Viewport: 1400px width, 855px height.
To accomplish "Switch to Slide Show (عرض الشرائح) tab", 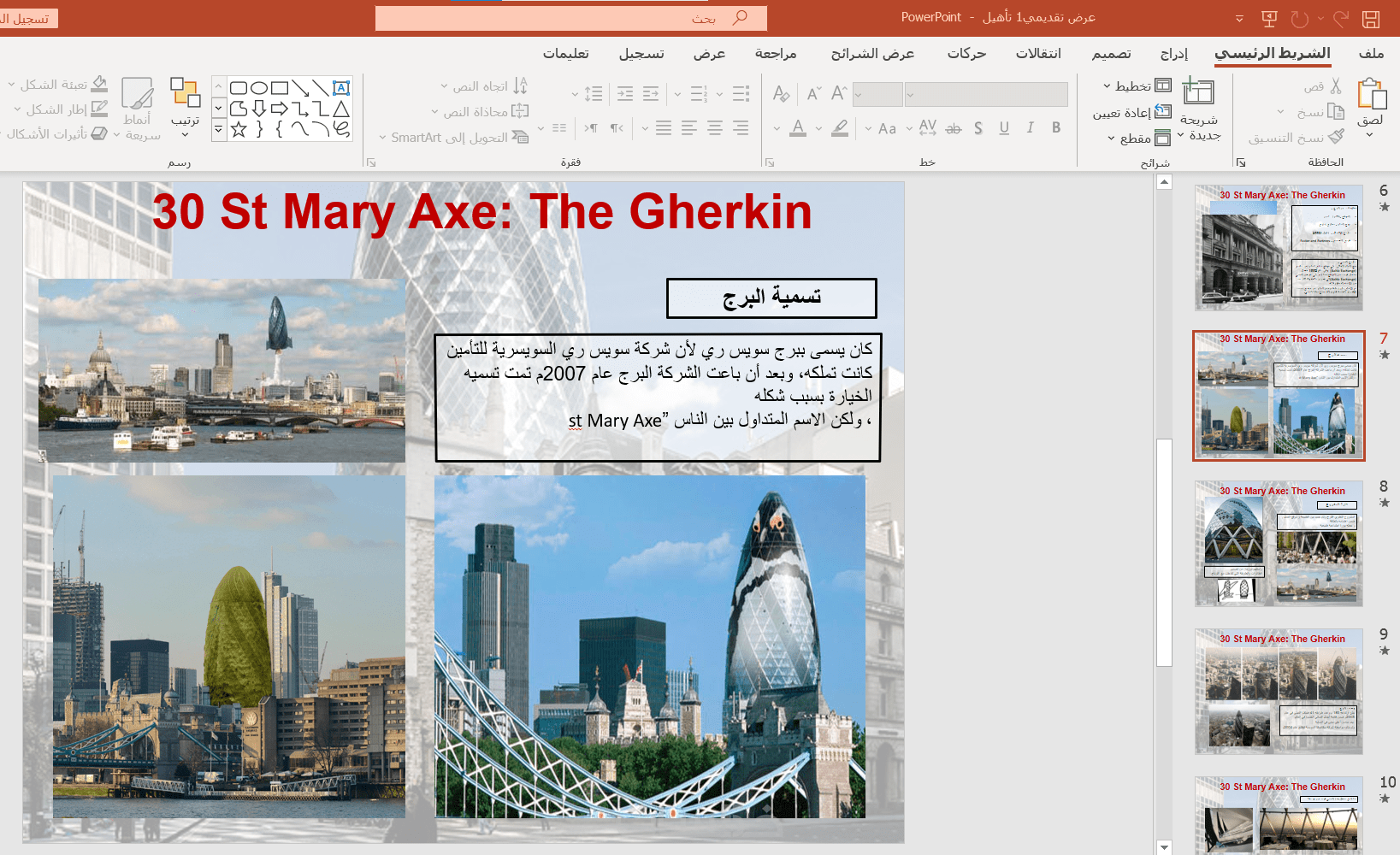I will click(x=872, y=54).
